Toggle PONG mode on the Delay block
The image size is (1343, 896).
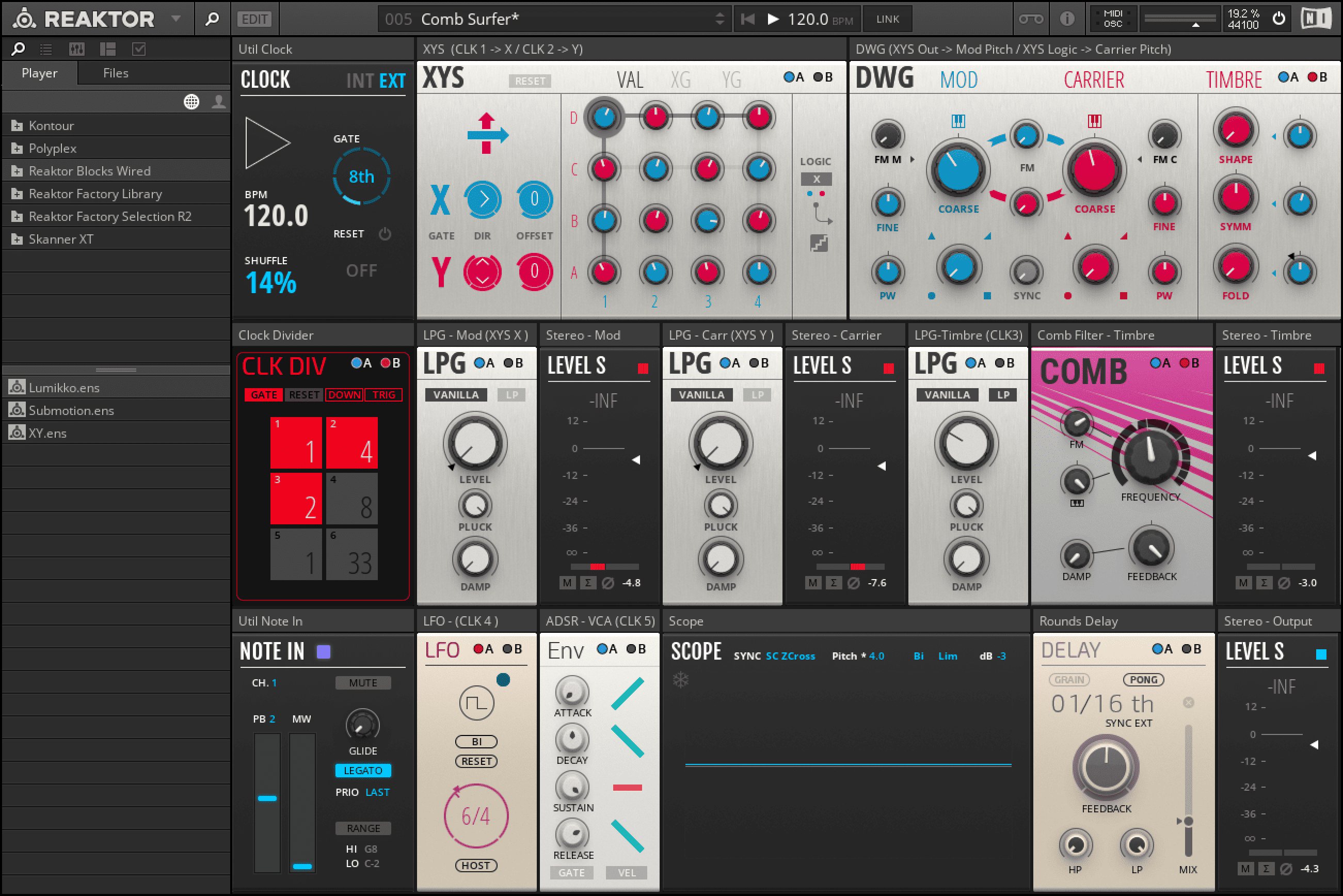click(x=1143, y=679)
